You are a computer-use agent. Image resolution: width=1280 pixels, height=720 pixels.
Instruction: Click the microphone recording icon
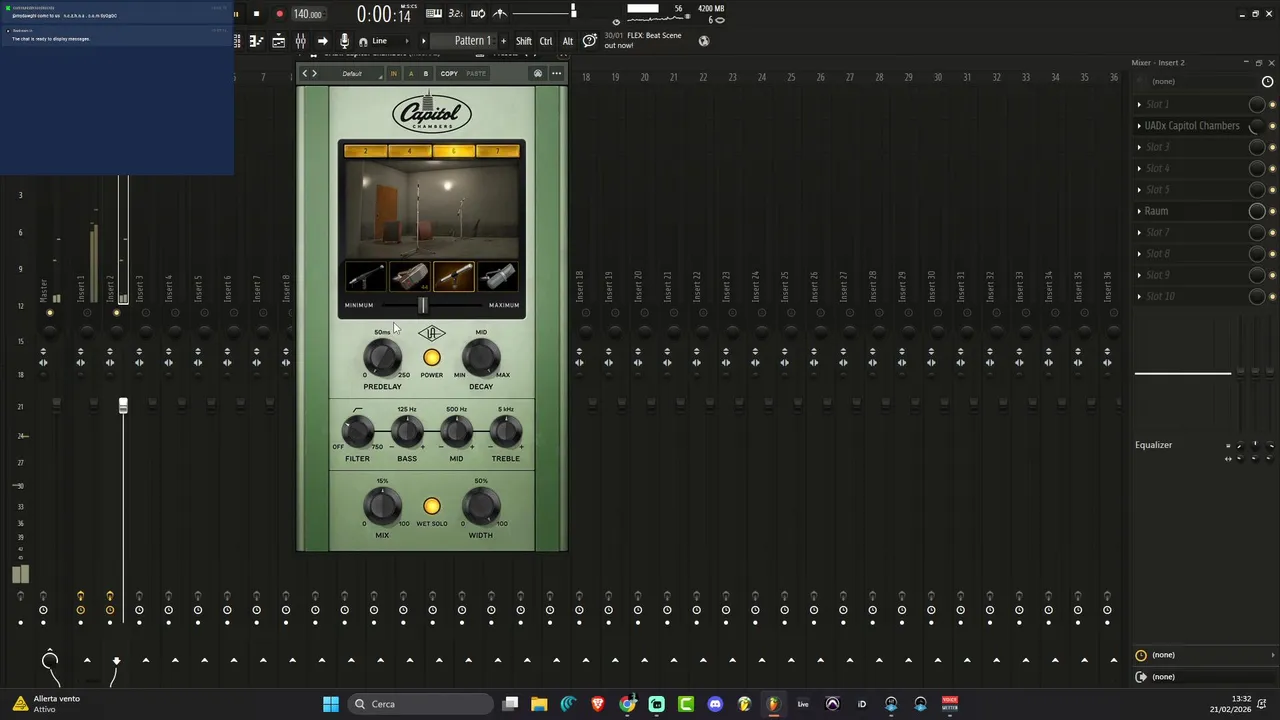pos(344,41)
